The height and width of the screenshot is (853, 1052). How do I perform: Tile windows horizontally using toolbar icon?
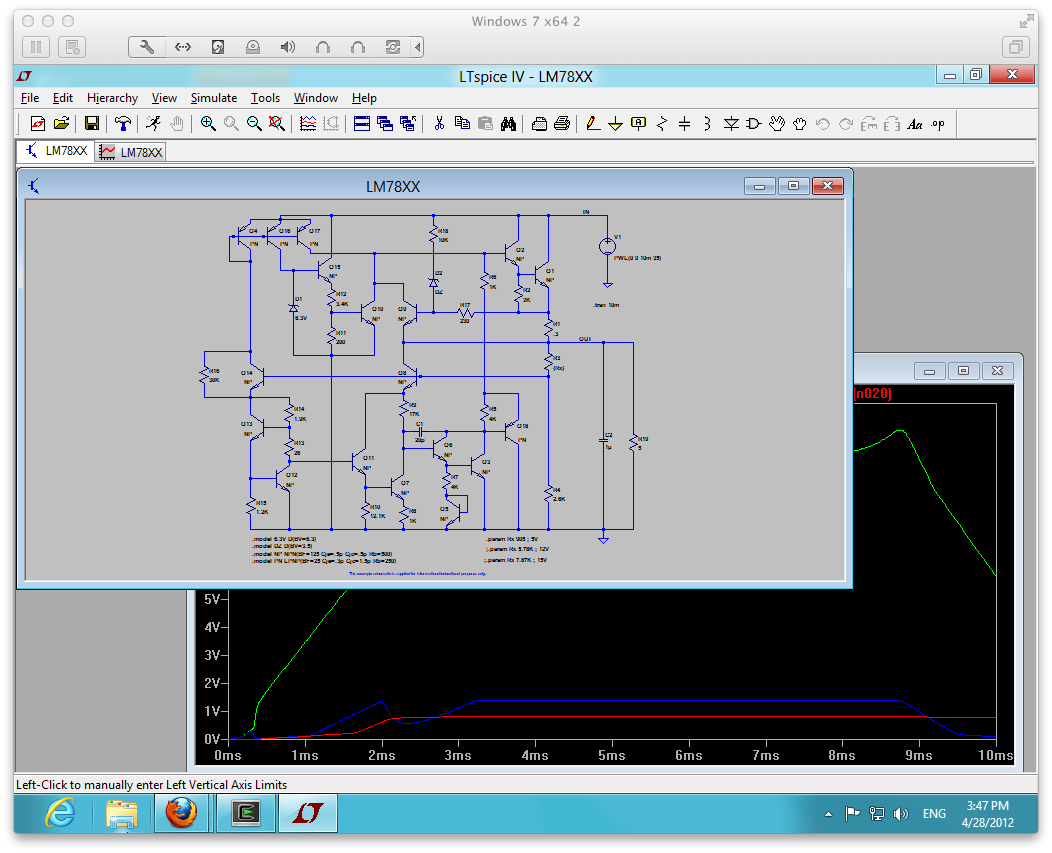pos(362,123)
